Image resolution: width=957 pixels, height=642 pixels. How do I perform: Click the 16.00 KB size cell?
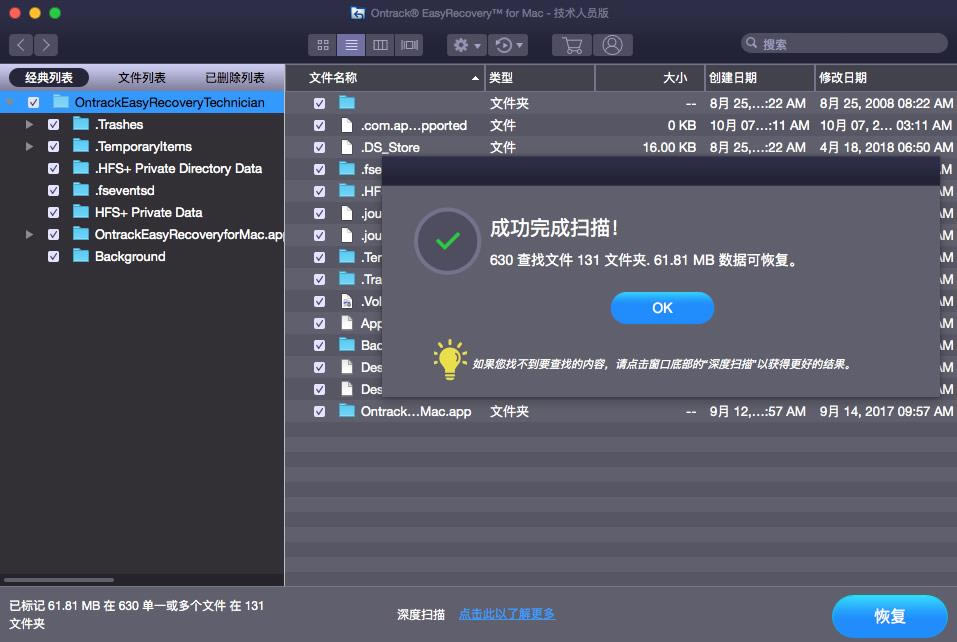(669, 147)
